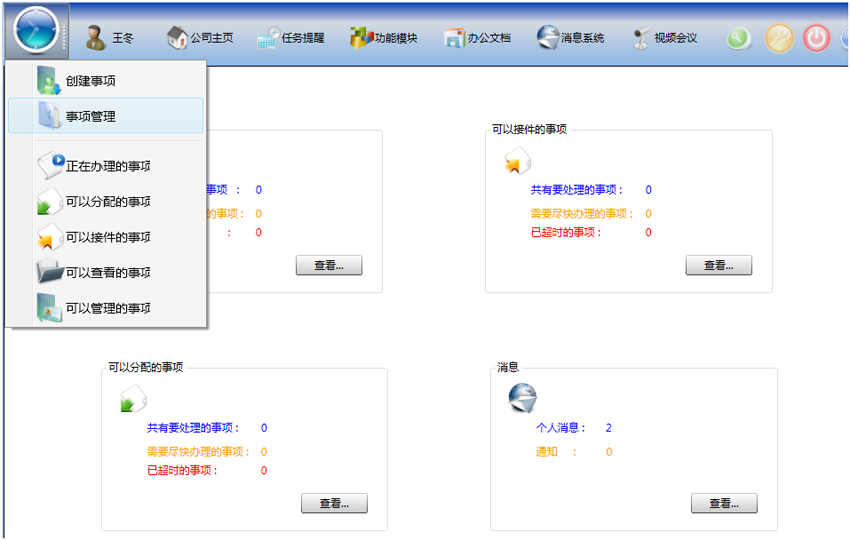The image size is (850, 540).
Task: Click 查看... in 可以接件的事项 panel
Action: (x=718, y=265)
